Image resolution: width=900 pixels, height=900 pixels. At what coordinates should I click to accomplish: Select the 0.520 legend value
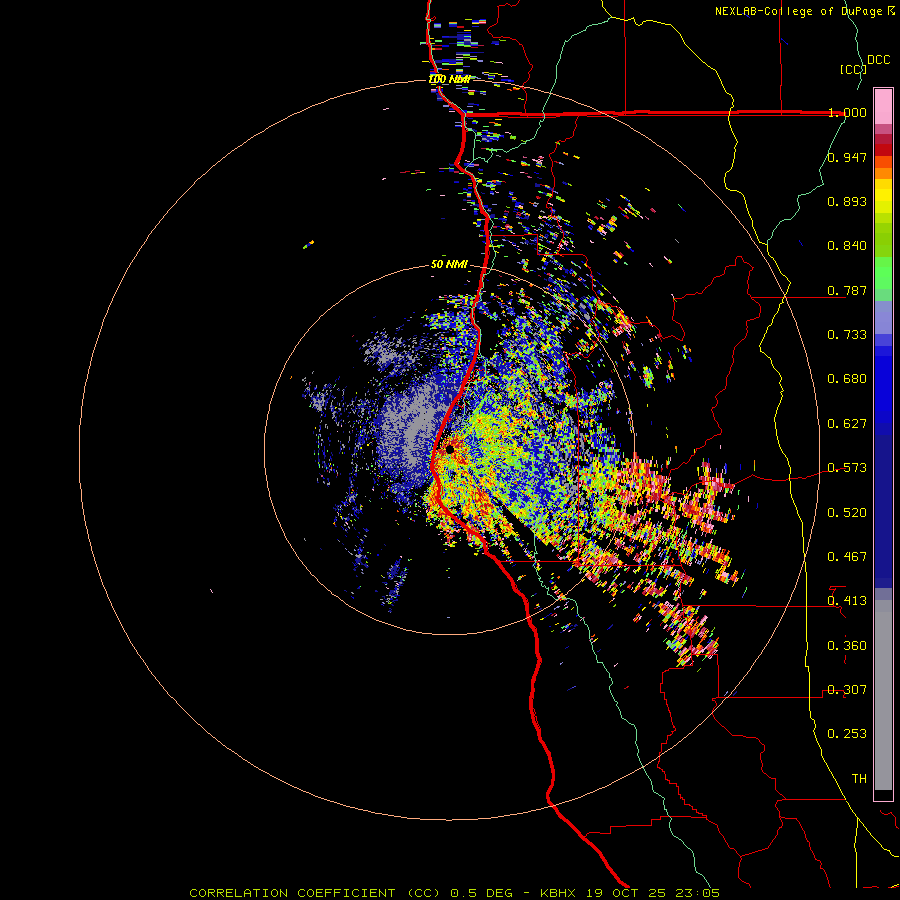coord(847,513)
